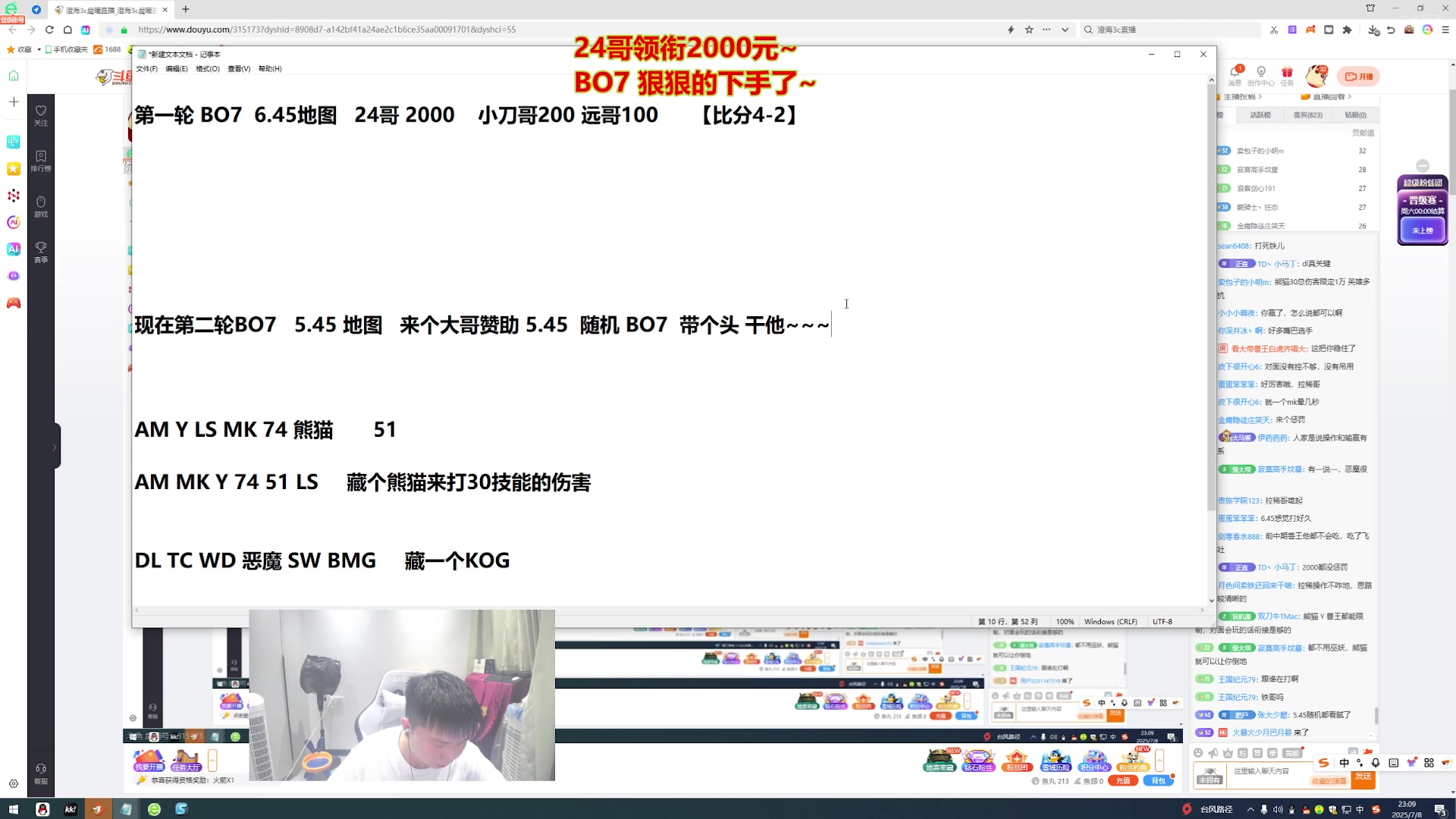The image size is (1456, 819).
Task: Click the taskbar volume icon
Action: pos(1278,809)
